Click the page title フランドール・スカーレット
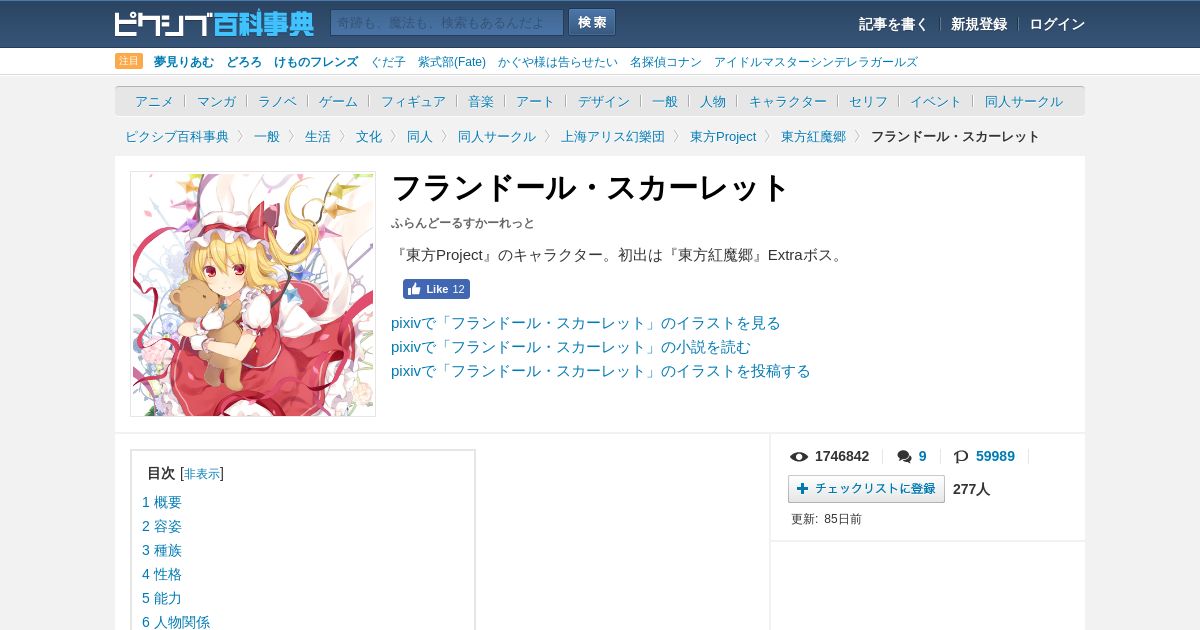The width and height of the screenshot is (1200, 630). 590,188
